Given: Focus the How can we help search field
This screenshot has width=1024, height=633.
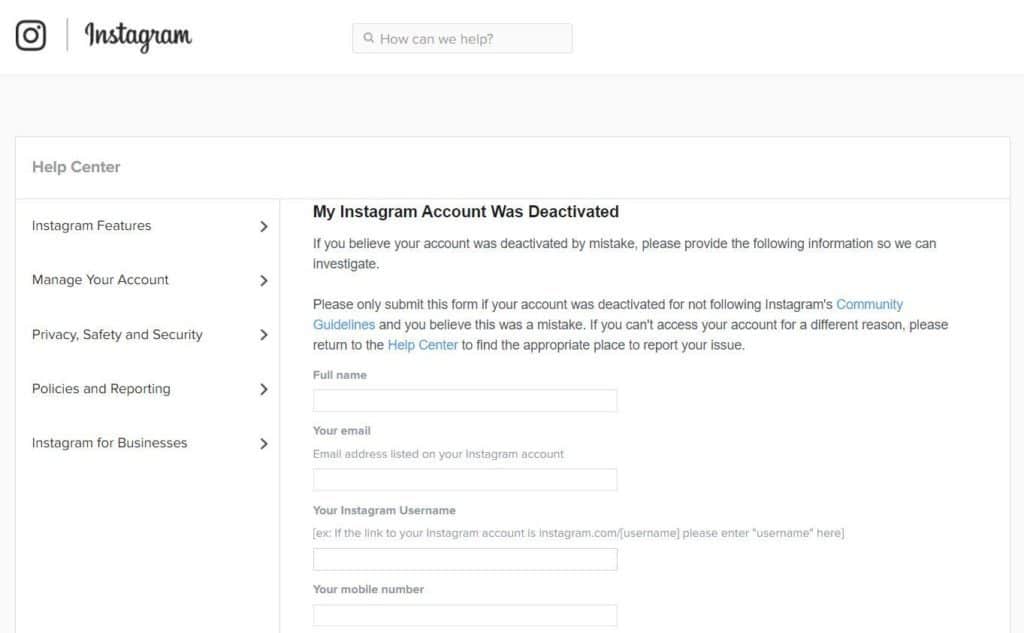Looking at the screenshot, I should [x=462, y=39].
